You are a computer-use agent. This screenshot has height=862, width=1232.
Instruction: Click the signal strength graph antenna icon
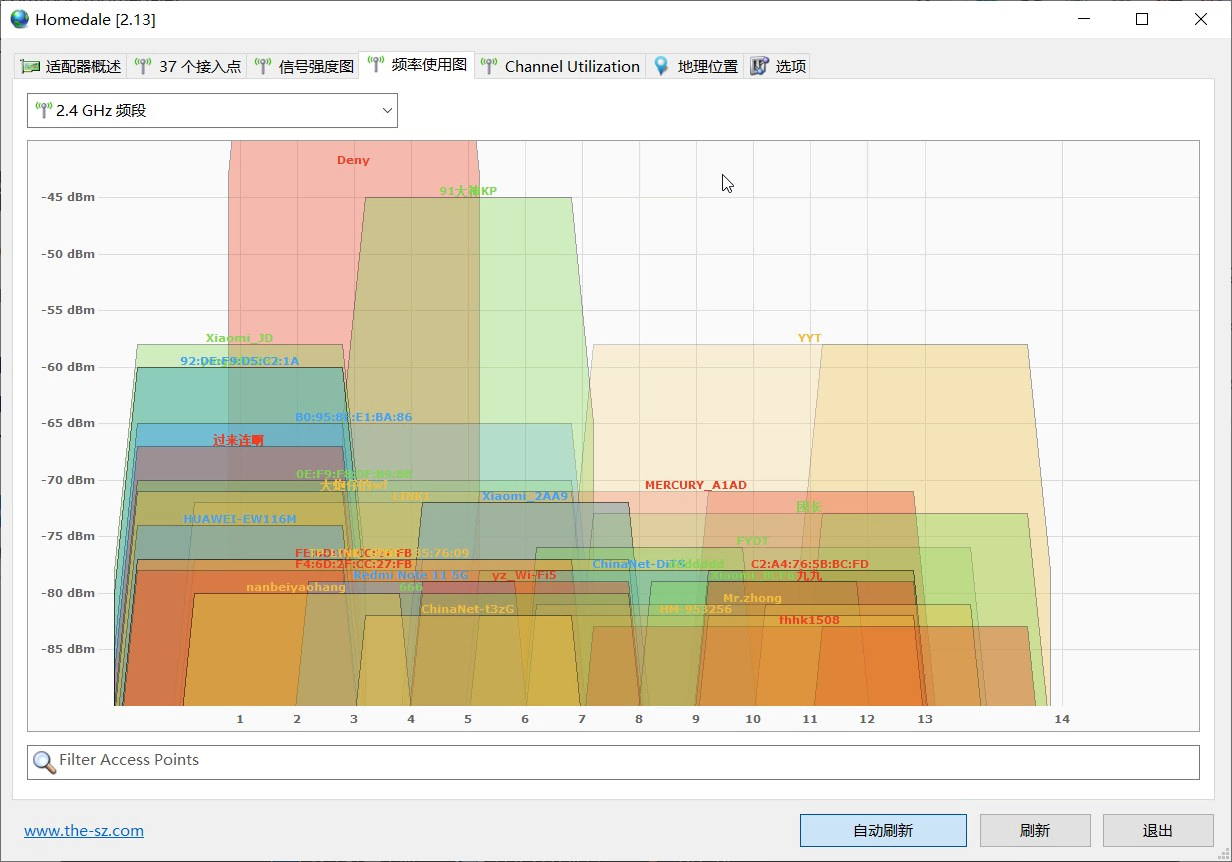click(x=263, y=67)
